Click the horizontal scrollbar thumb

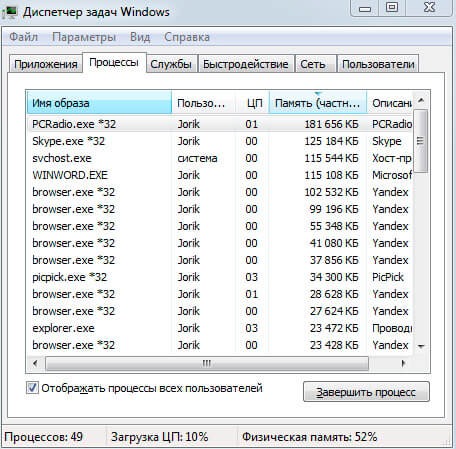pos(207,363)
